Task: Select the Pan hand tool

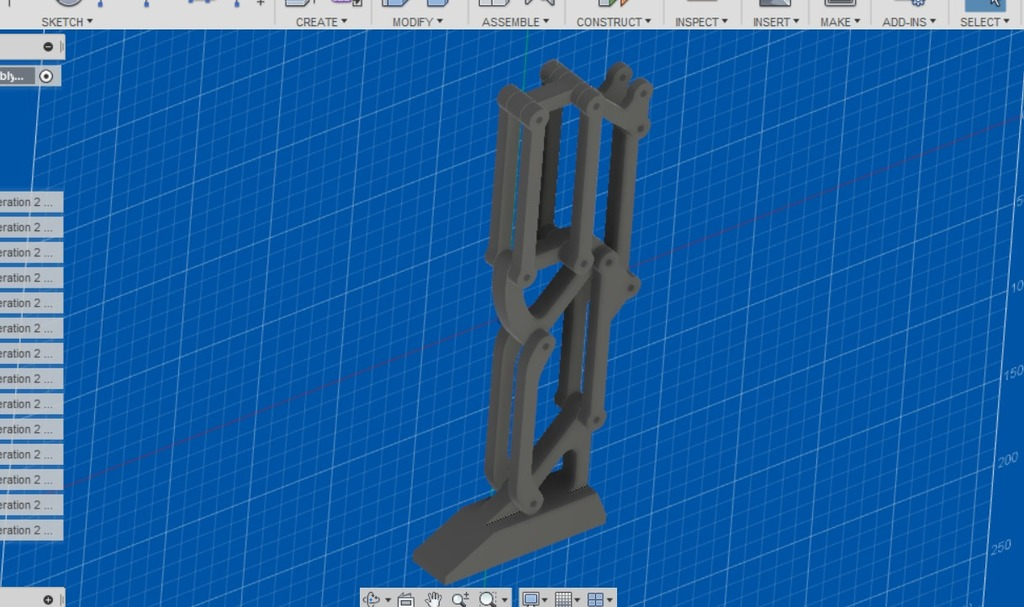Action: [x=433, y=599]
